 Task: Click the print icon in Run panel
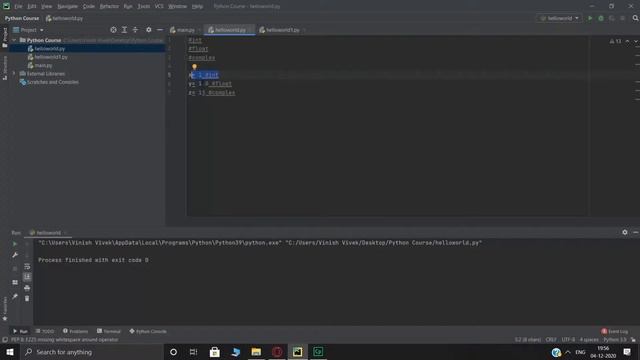tap(27, 288)
